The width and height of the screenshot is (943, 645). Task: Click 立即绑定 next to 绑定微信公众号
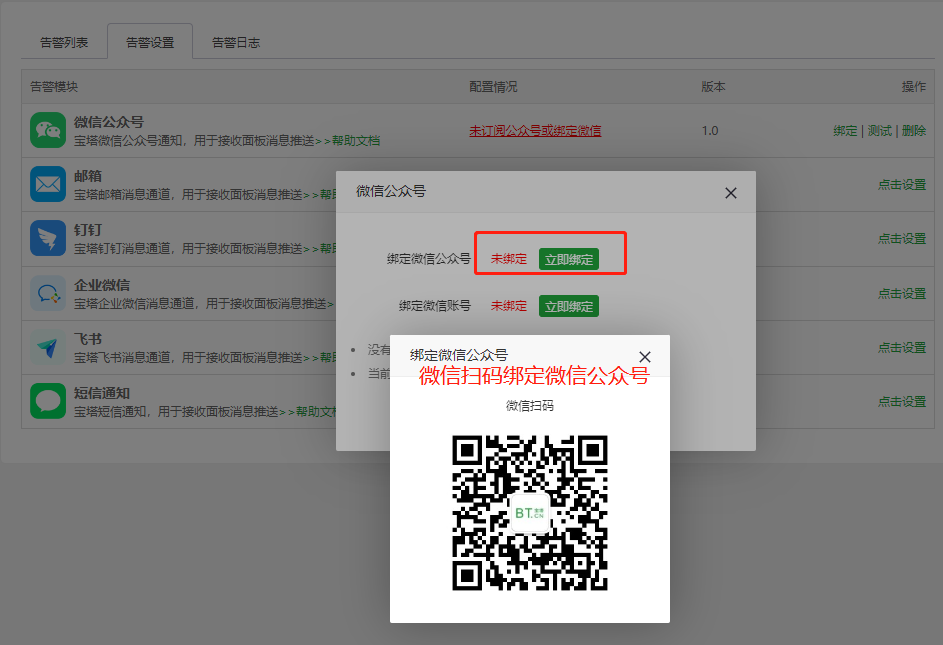(569, 259)
